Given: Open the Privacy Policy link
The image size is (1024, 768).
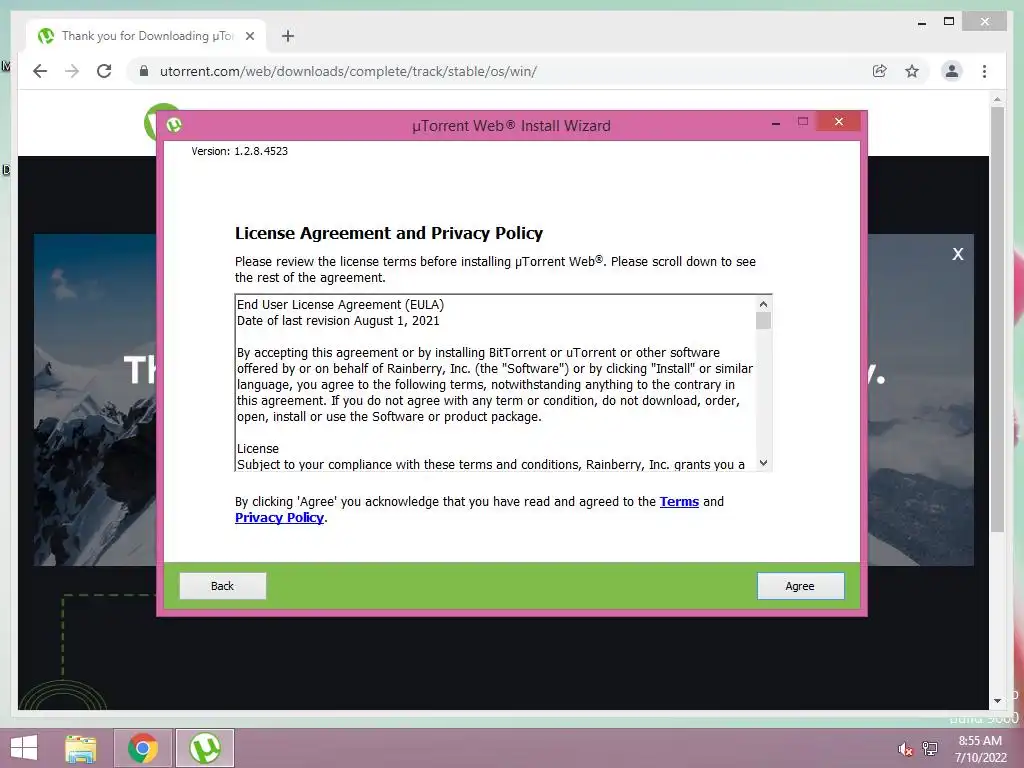Looking at the screenshot, I should click(280, 518).
